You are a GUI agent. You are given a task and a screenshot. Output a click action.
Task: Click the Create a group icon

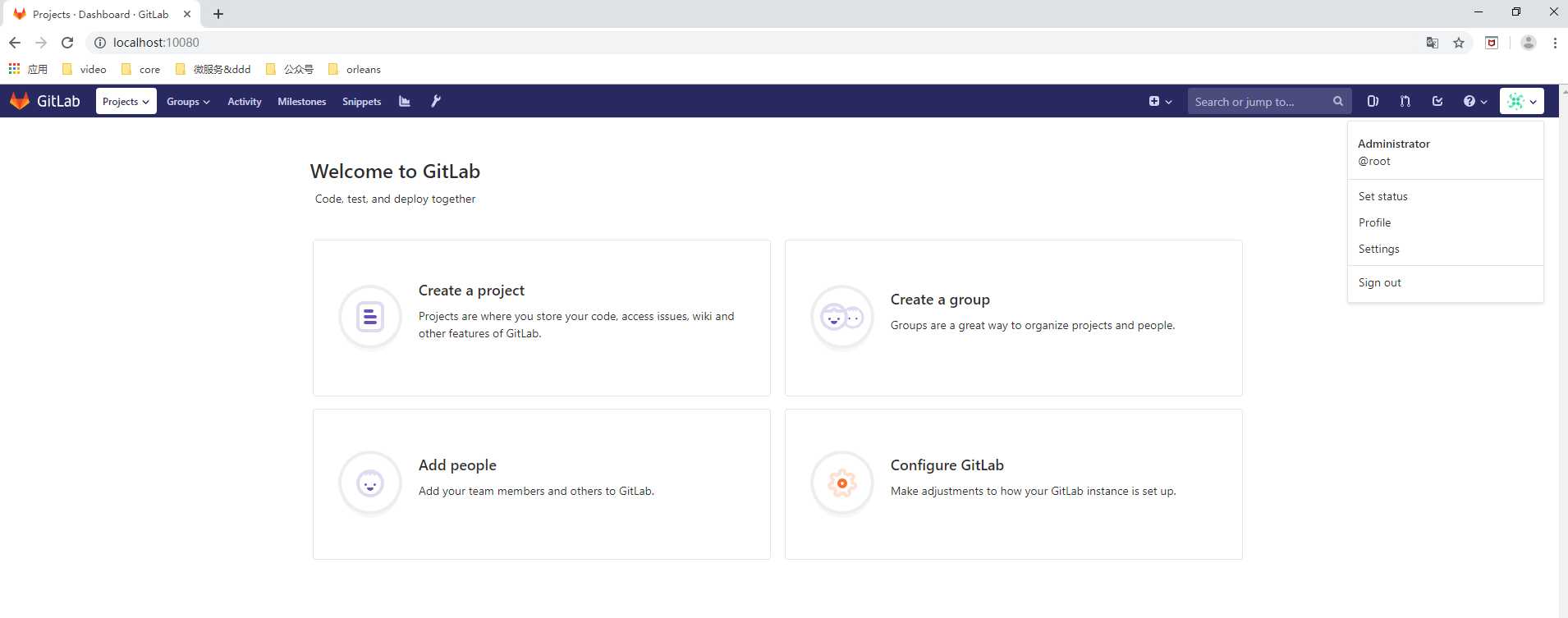tap(842, 316)
